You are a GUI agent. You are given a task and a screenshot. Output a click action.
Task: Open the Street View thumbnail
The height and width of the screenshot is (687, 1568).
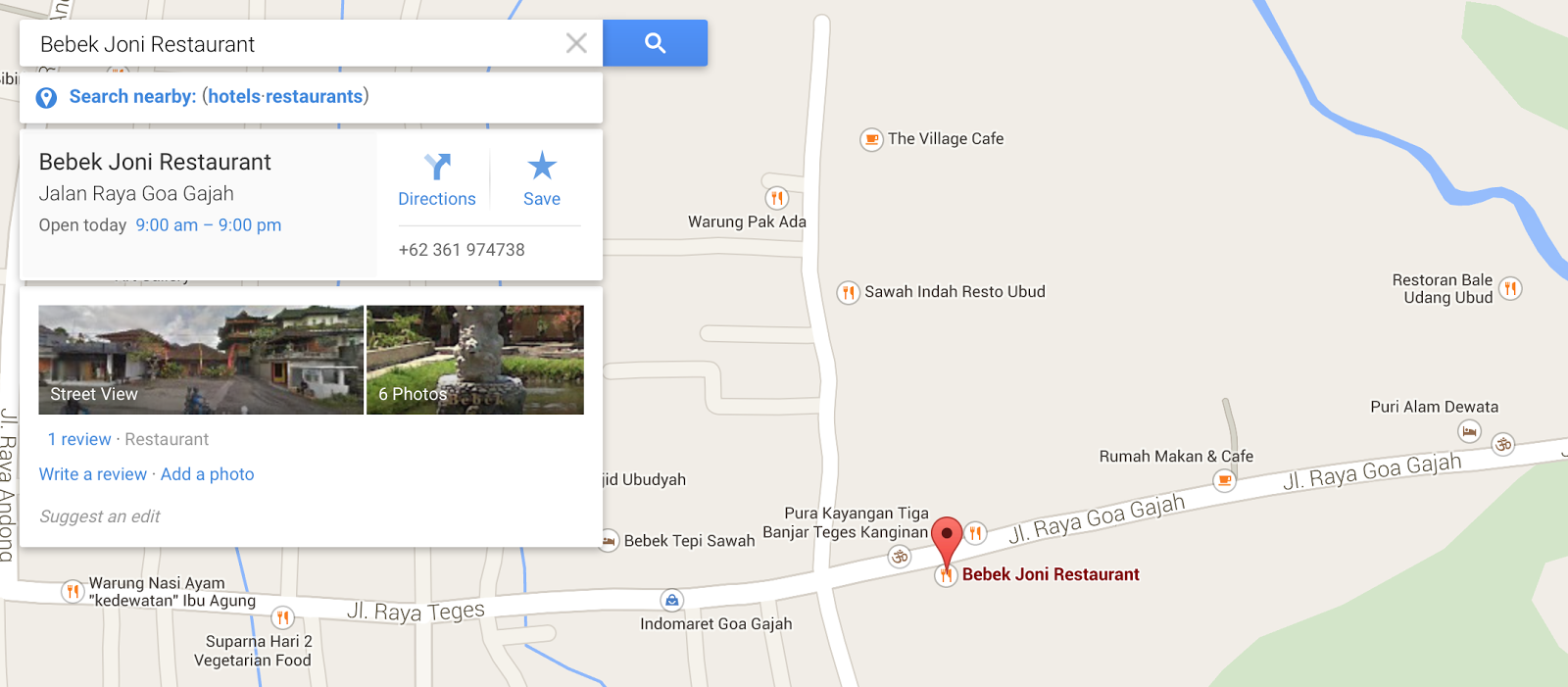click(201, 360)
